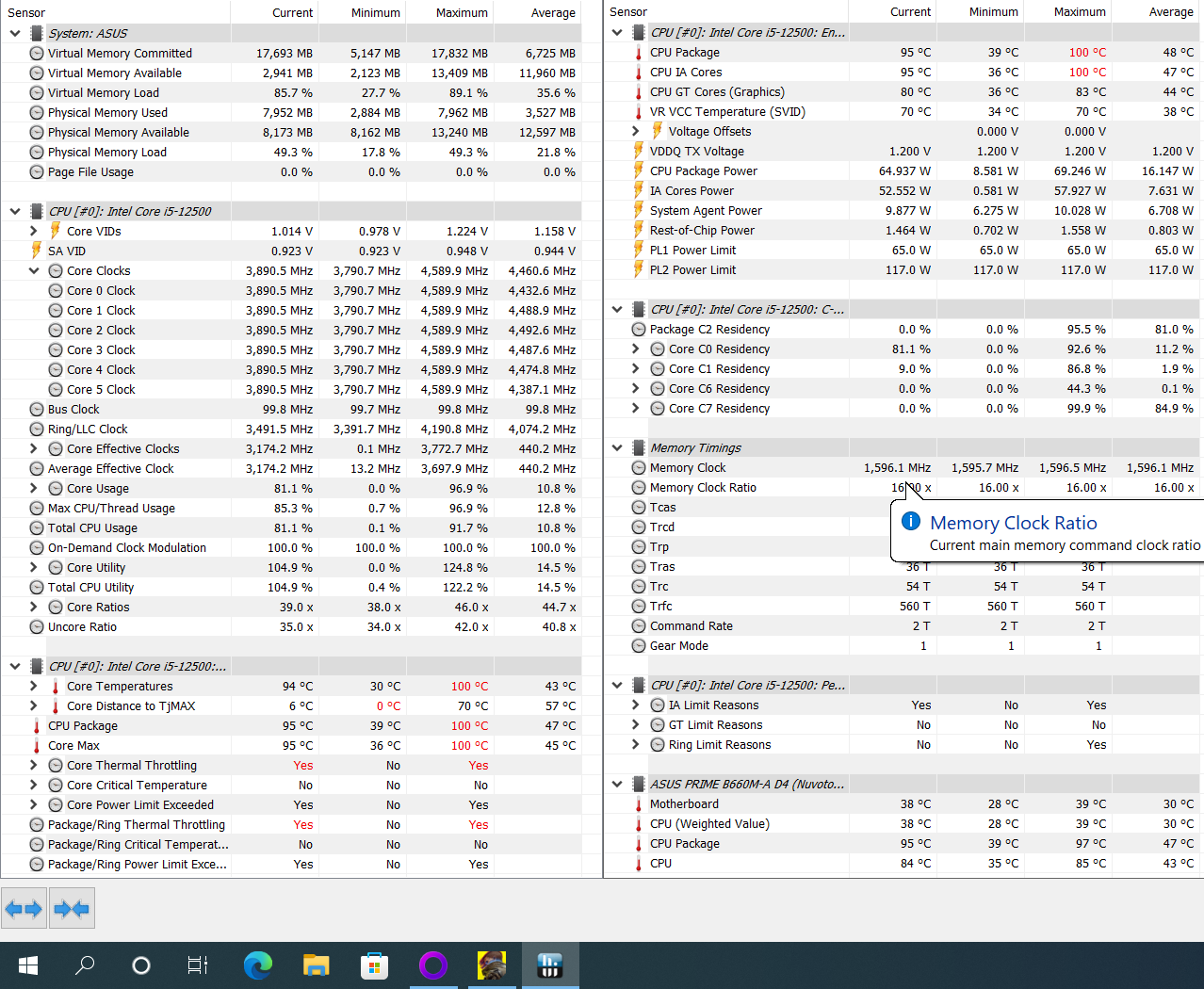
Task: Click the clock icon beside Virtual Memory Committed
Action: (37, 54)
